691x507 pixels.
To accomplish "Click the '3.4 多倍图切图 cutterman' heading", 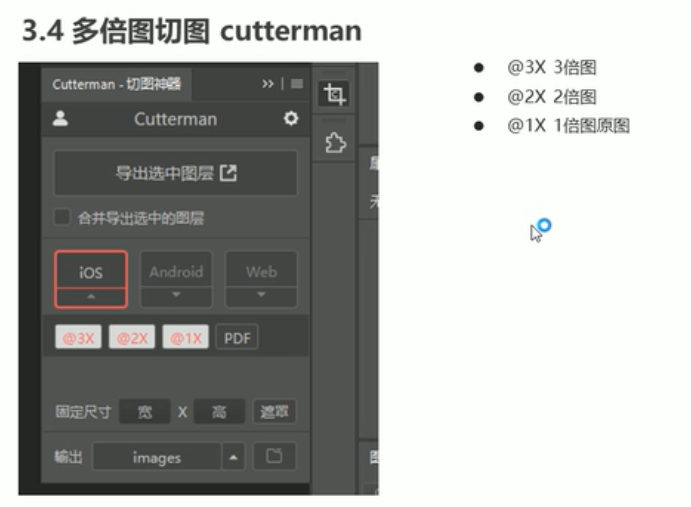I will click(192, 31).
